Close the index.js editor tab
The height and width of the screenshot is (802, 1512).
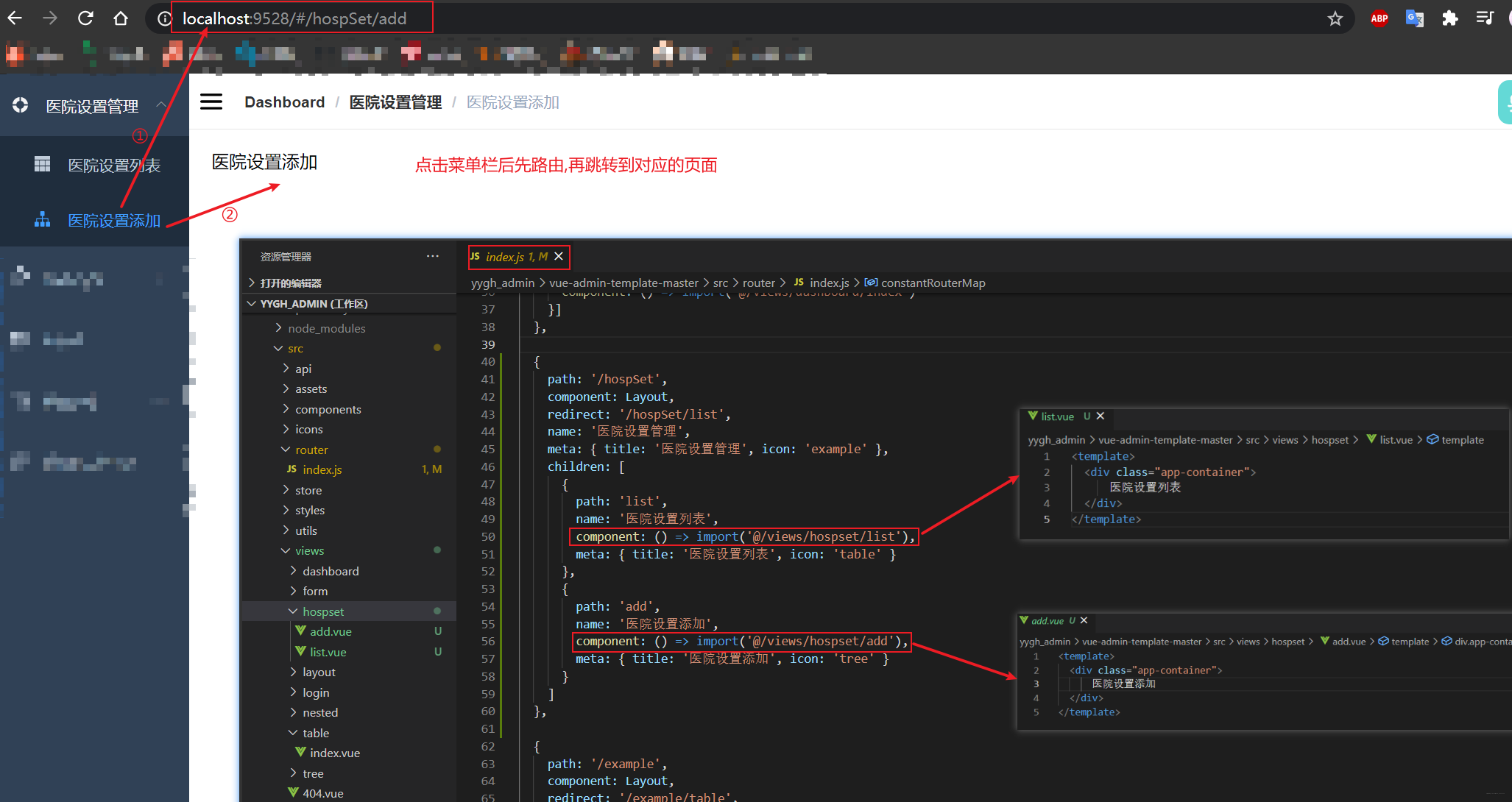[x=559, y=256]
